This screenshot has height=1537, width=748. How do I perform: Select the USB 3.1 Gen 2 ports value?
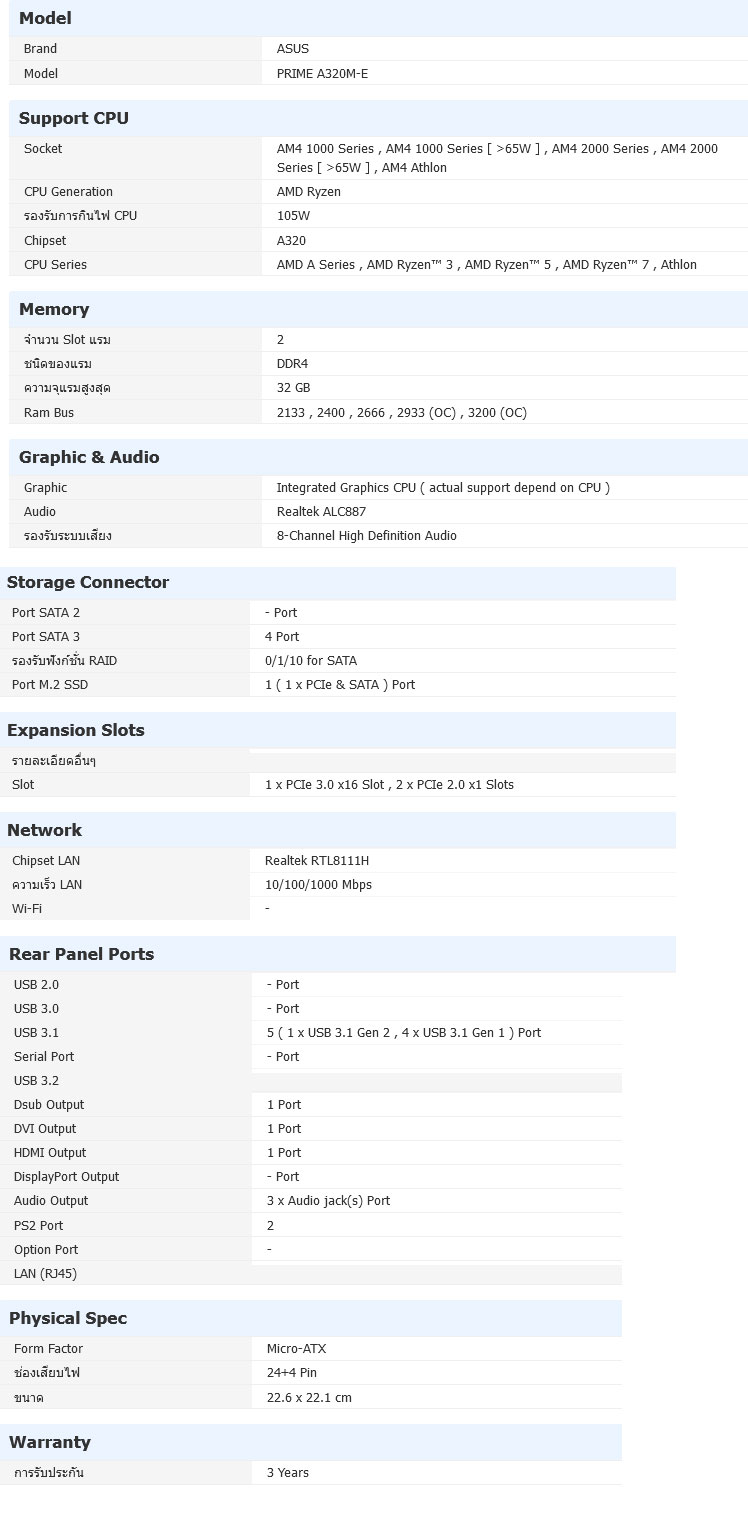(404, 1033)
